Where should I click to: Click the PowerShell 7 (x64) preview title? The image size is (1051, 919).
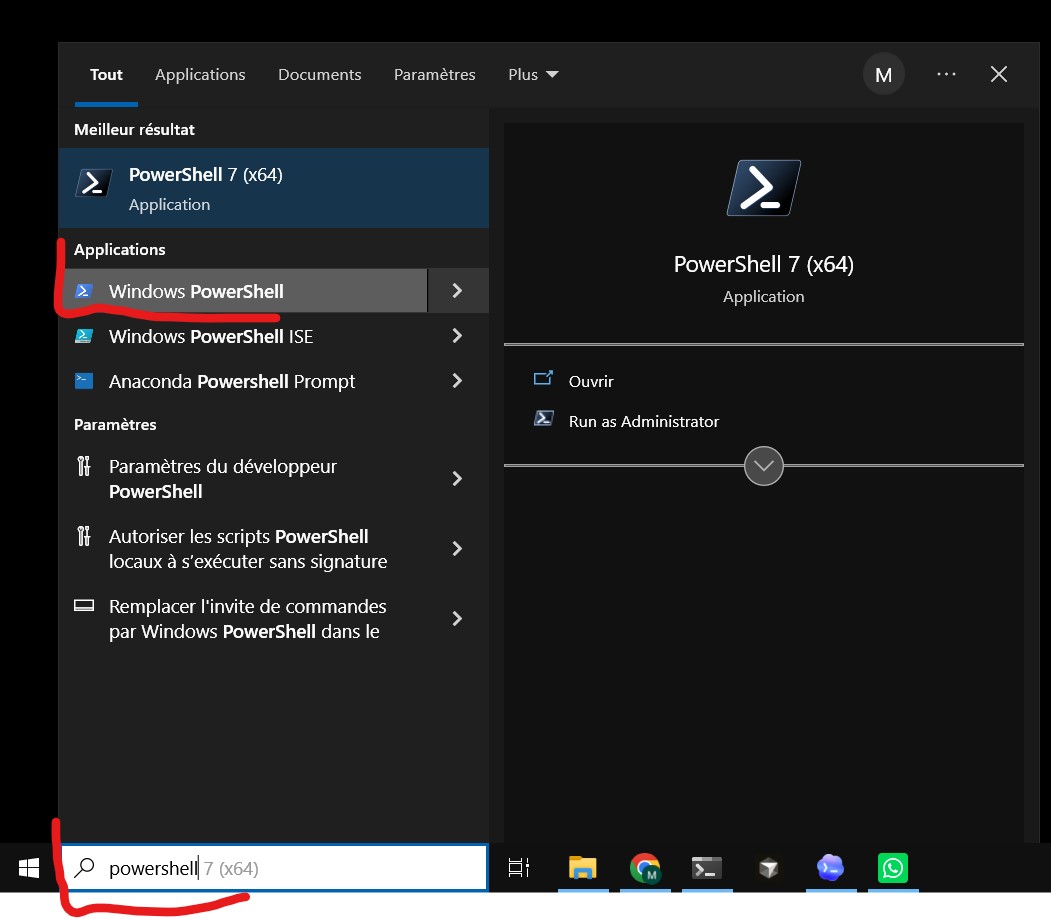[x=763, y=265]
